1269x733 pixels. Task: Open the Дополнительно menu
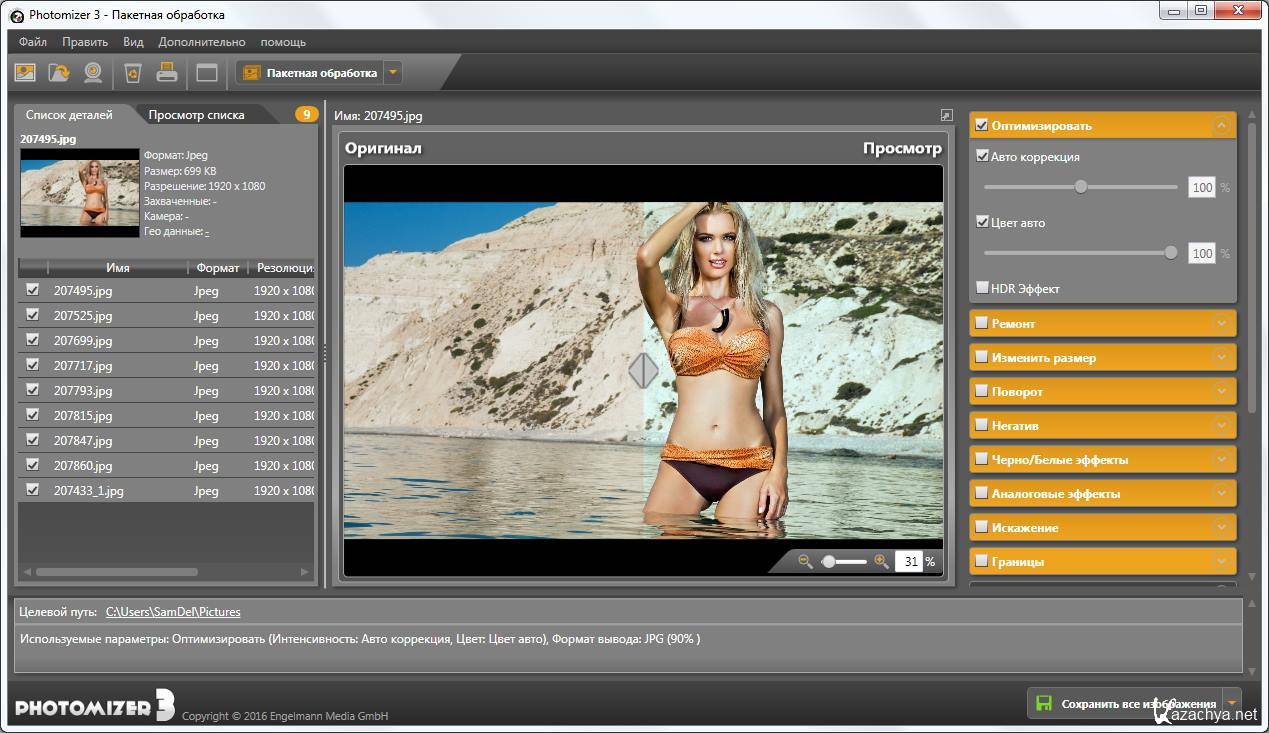point(201,42)
